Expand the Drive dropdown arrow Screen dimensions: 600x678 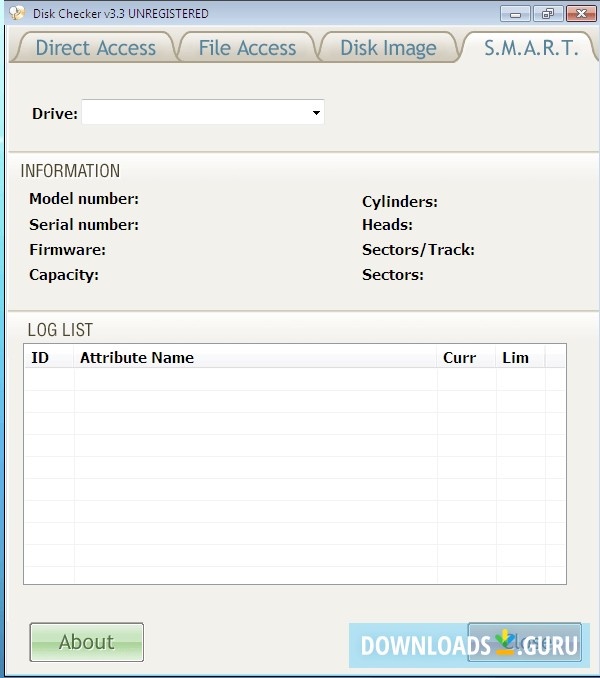(x=316, y=113)
